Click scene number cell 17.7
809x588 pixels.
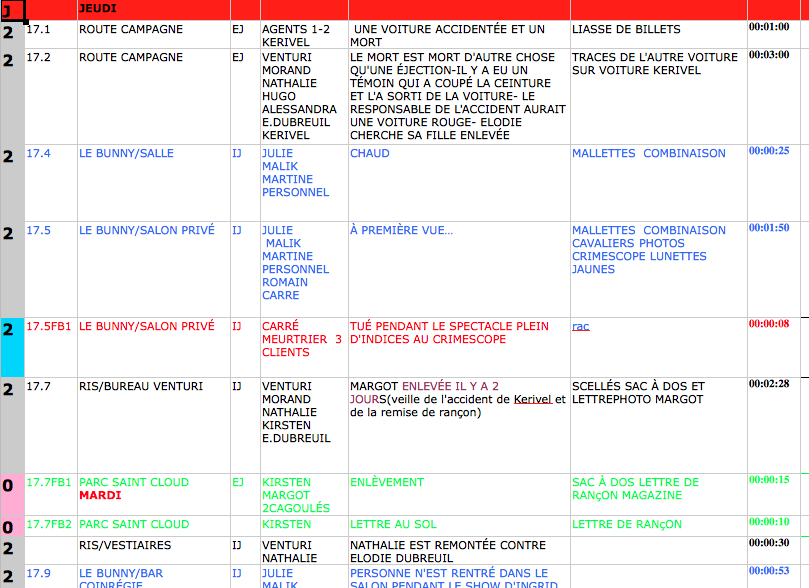[51, 425]
